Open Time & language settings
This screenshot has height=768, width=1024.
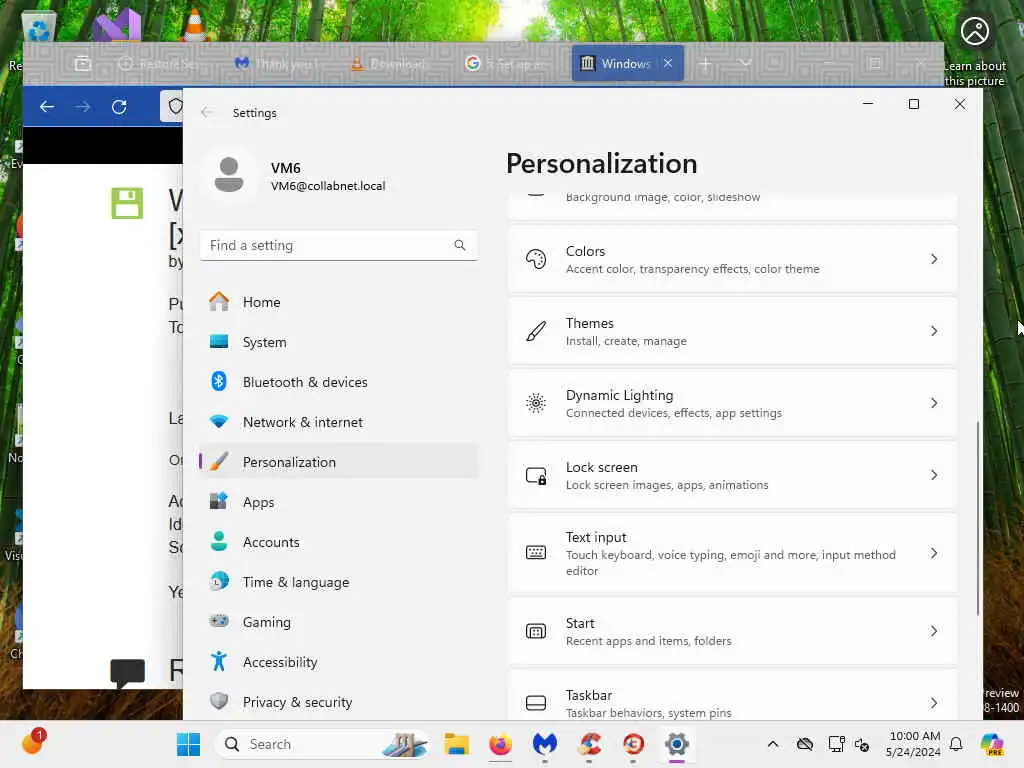(x=338, y=582)
